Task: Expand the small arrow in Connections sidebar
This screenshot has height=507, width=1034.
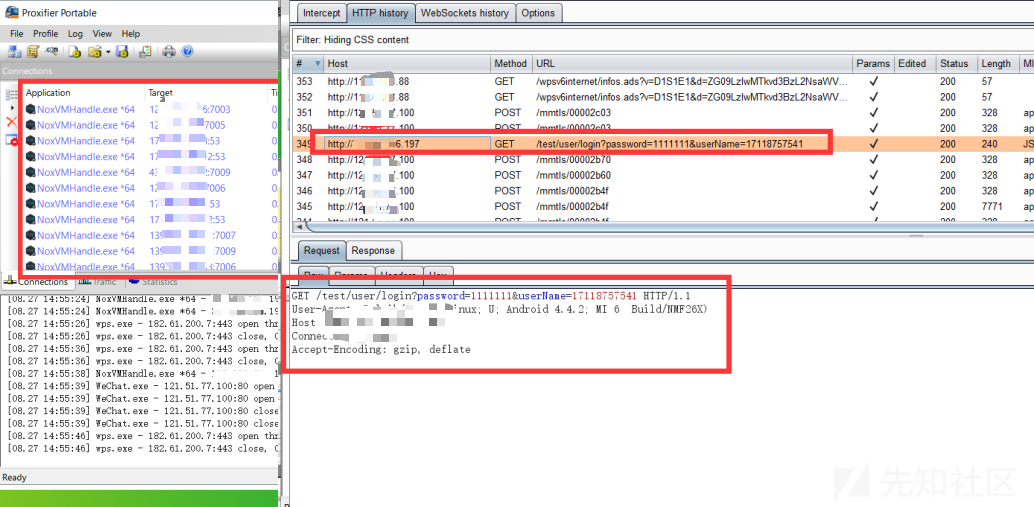Action: tap(12, 107)
